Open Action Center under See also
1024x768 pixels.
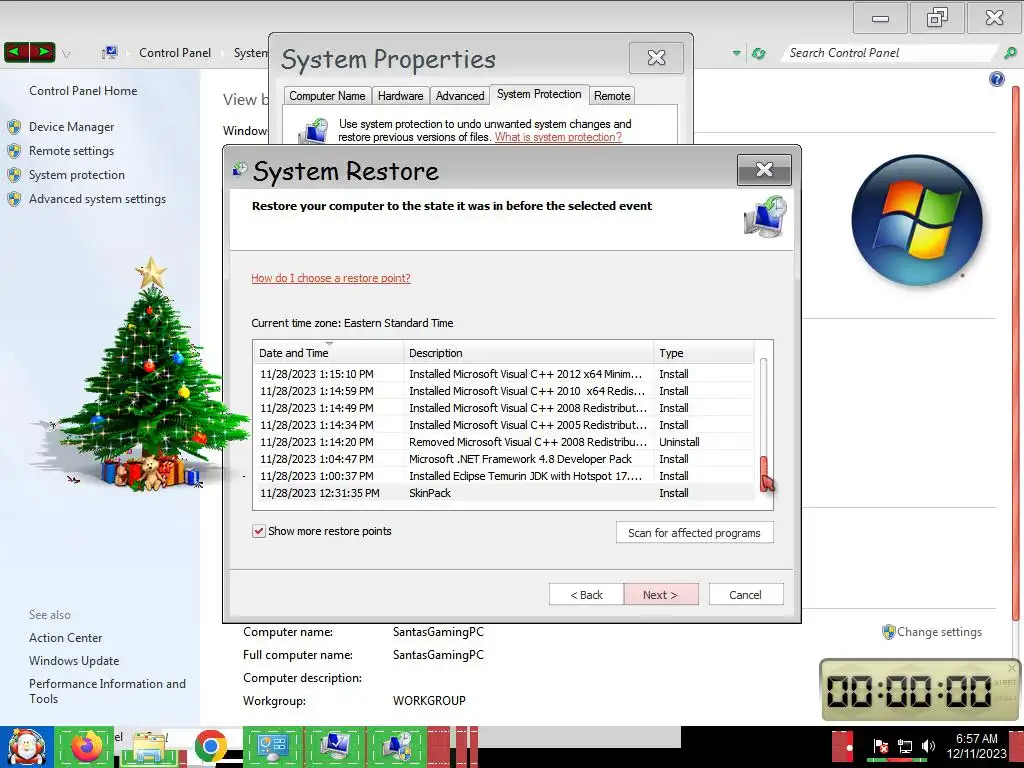(x=65, y=638)
